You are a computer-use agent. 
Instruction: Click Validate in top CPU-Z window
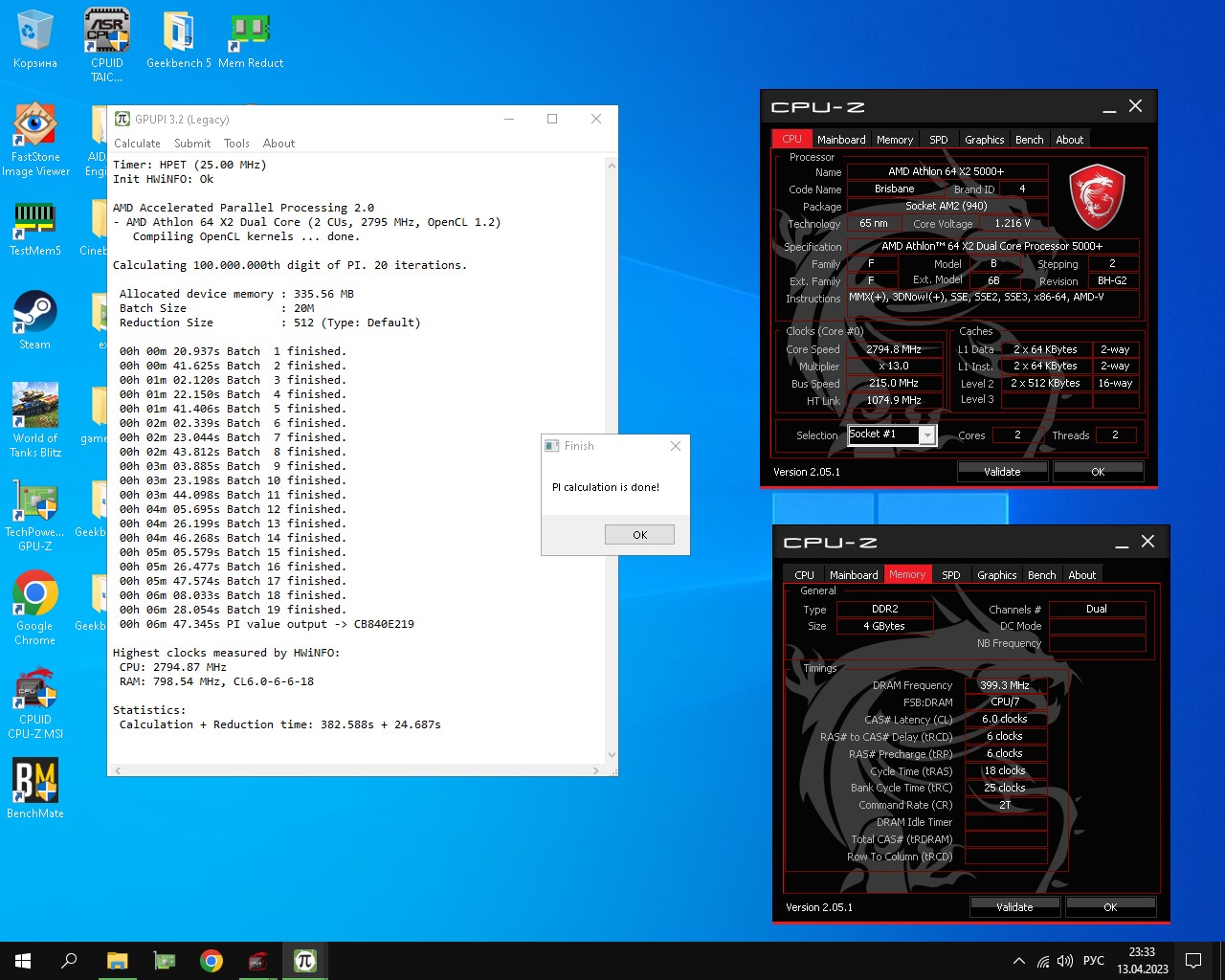click(1002, 472)
